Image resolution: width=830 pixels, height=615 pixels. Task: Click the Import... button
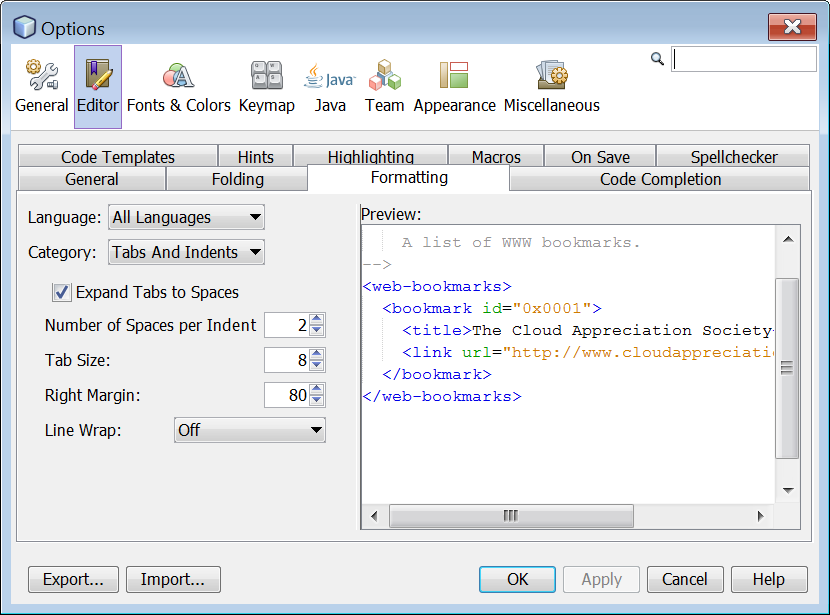tap(173, 579)
